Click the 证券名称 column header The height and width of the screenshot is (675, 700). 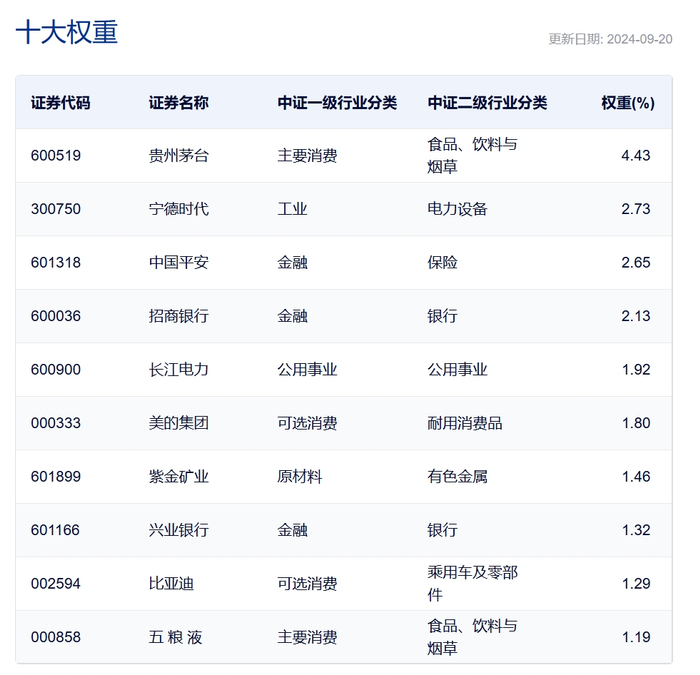point(179,103)
